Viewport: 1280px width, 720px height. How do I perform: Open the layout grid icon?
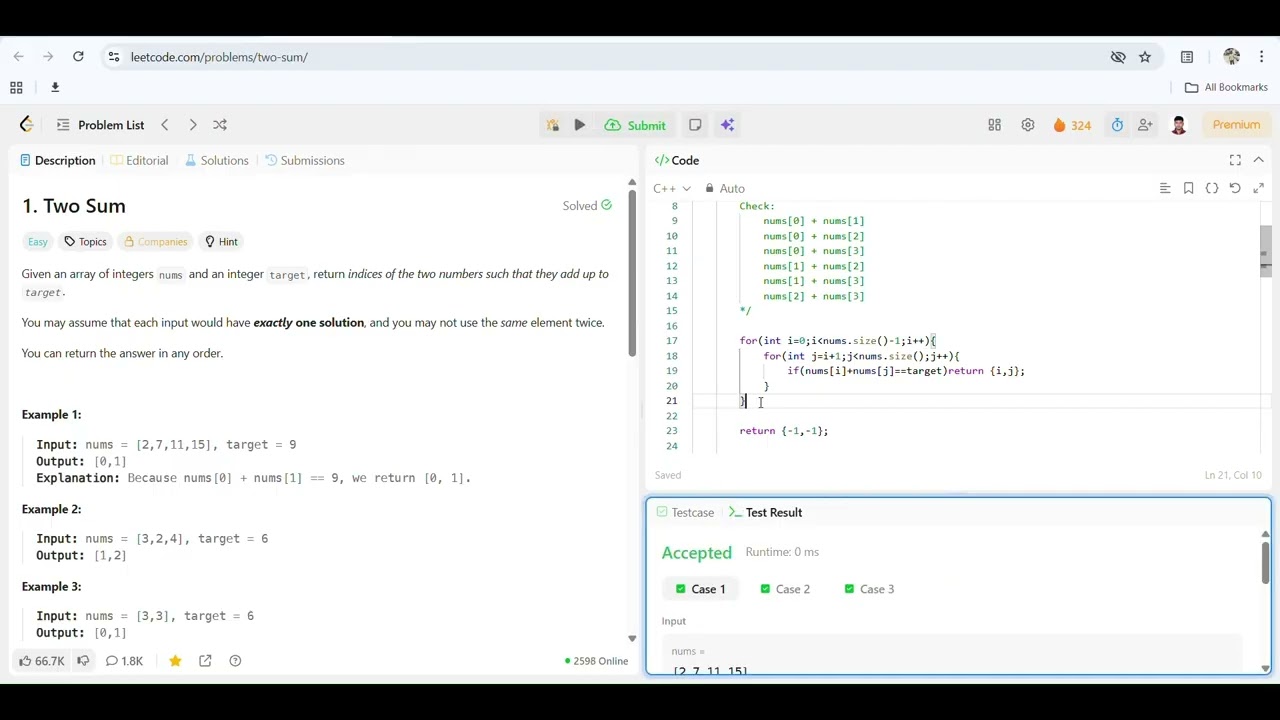tap(994, 125)
